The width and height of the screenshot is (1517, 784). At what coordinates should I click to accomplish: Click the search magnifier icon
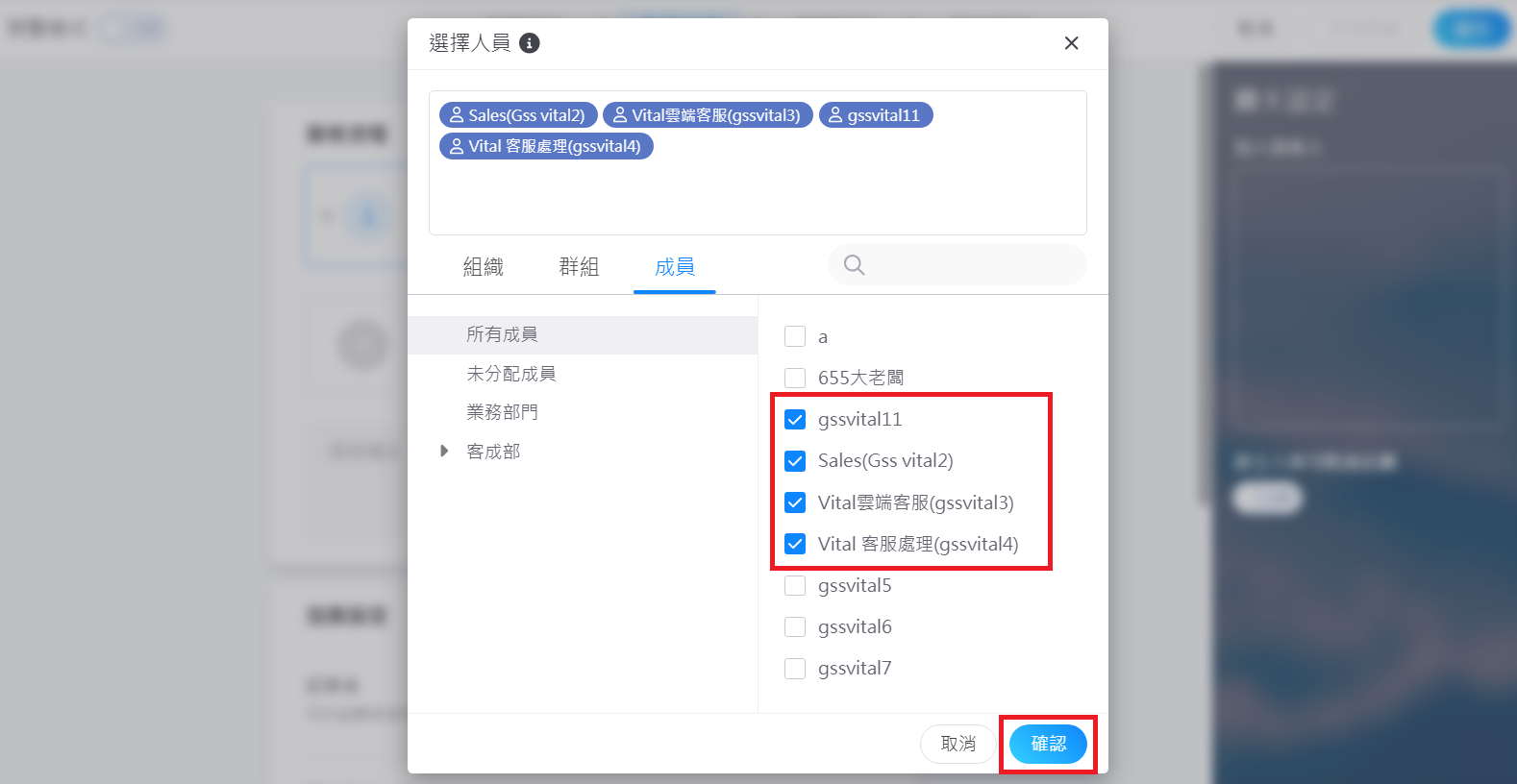tap(854, 264)
